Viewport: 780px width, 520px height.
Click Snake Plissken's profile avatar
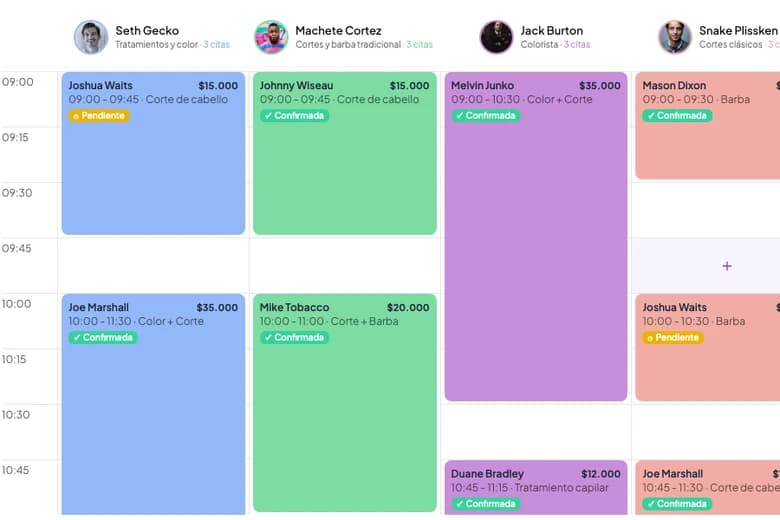pos(675,37)
